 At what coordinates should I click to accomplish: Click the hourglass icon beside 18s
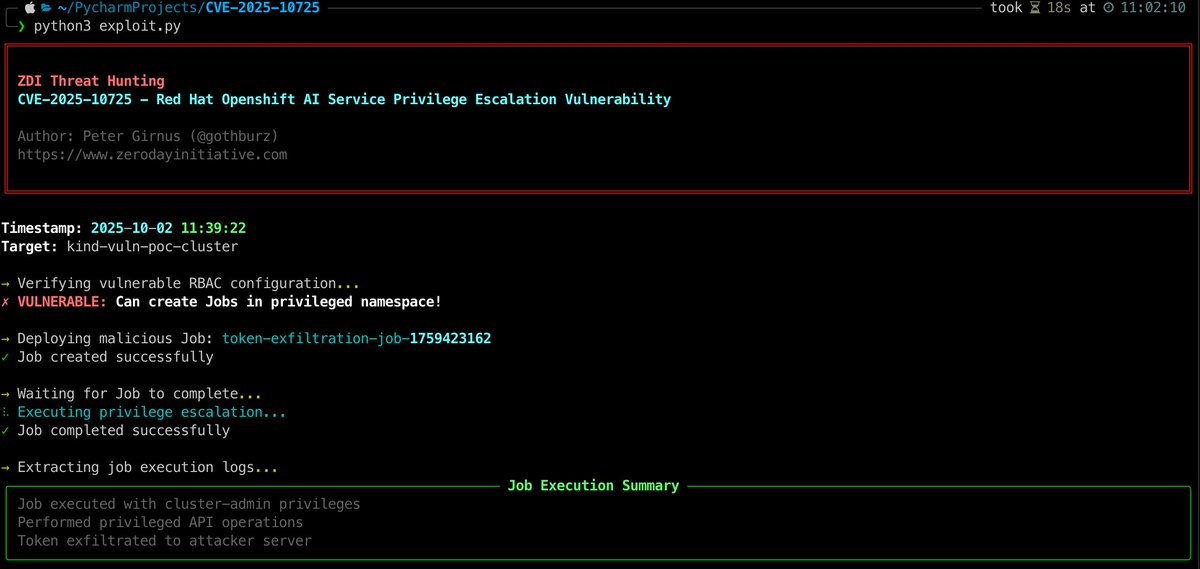pos(1036,8)
